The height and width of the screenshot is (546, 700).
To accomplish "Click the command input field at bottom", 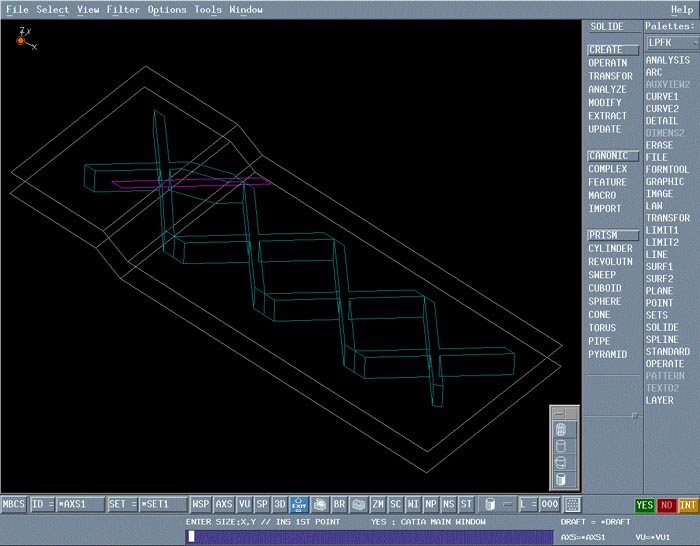I will click(x=368, y=537).
